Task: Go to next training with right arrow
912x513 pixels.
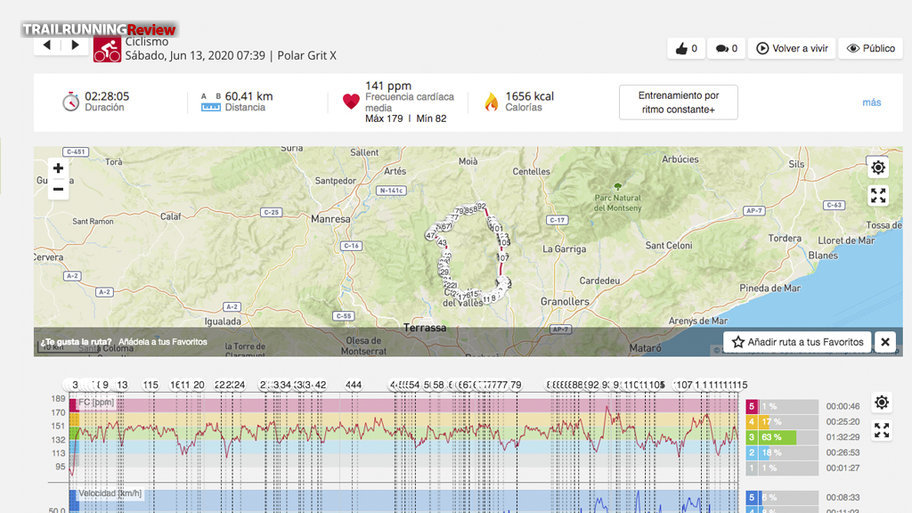Action: point(75,45)
